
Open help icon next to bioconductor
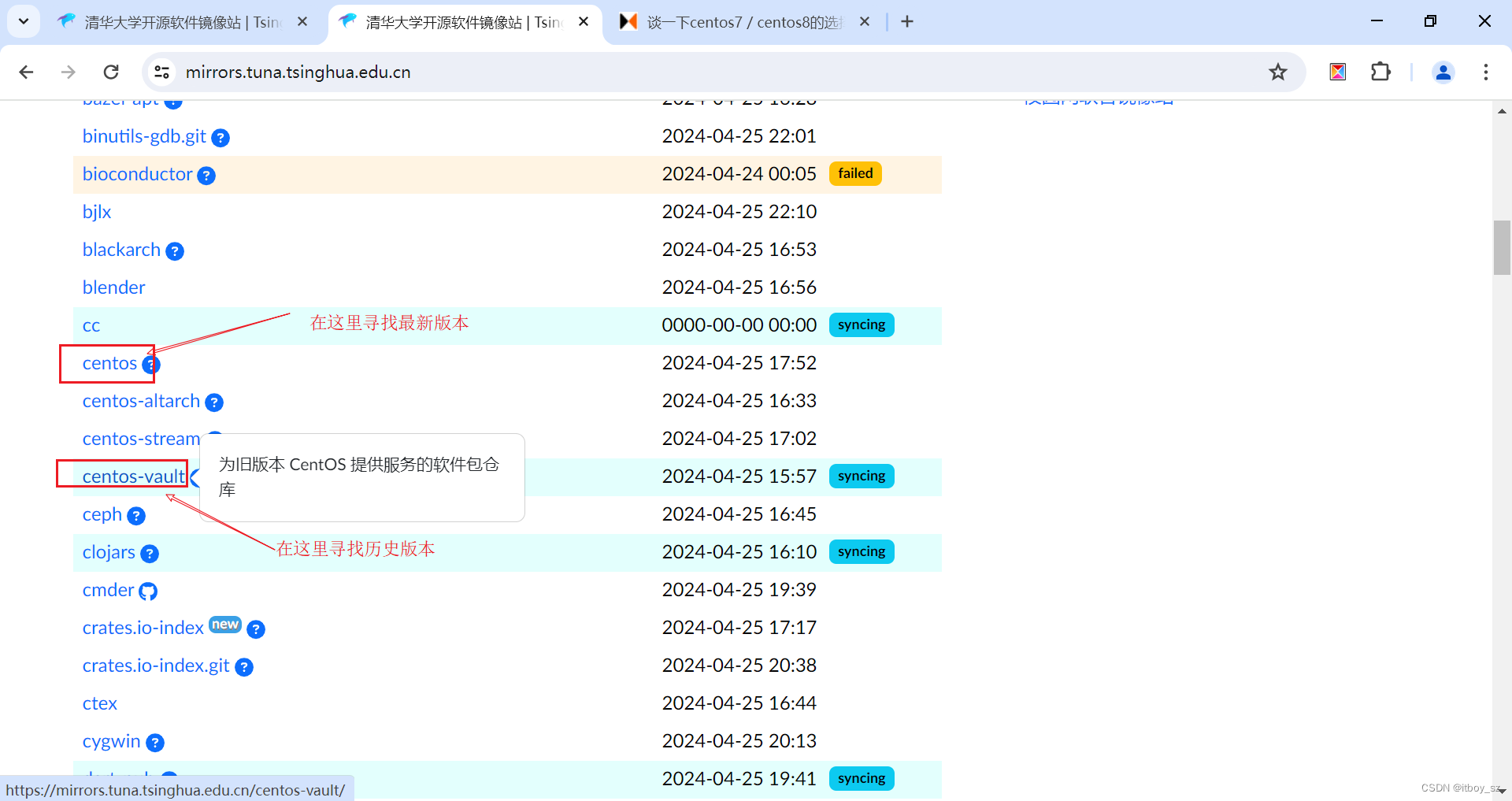206,176
